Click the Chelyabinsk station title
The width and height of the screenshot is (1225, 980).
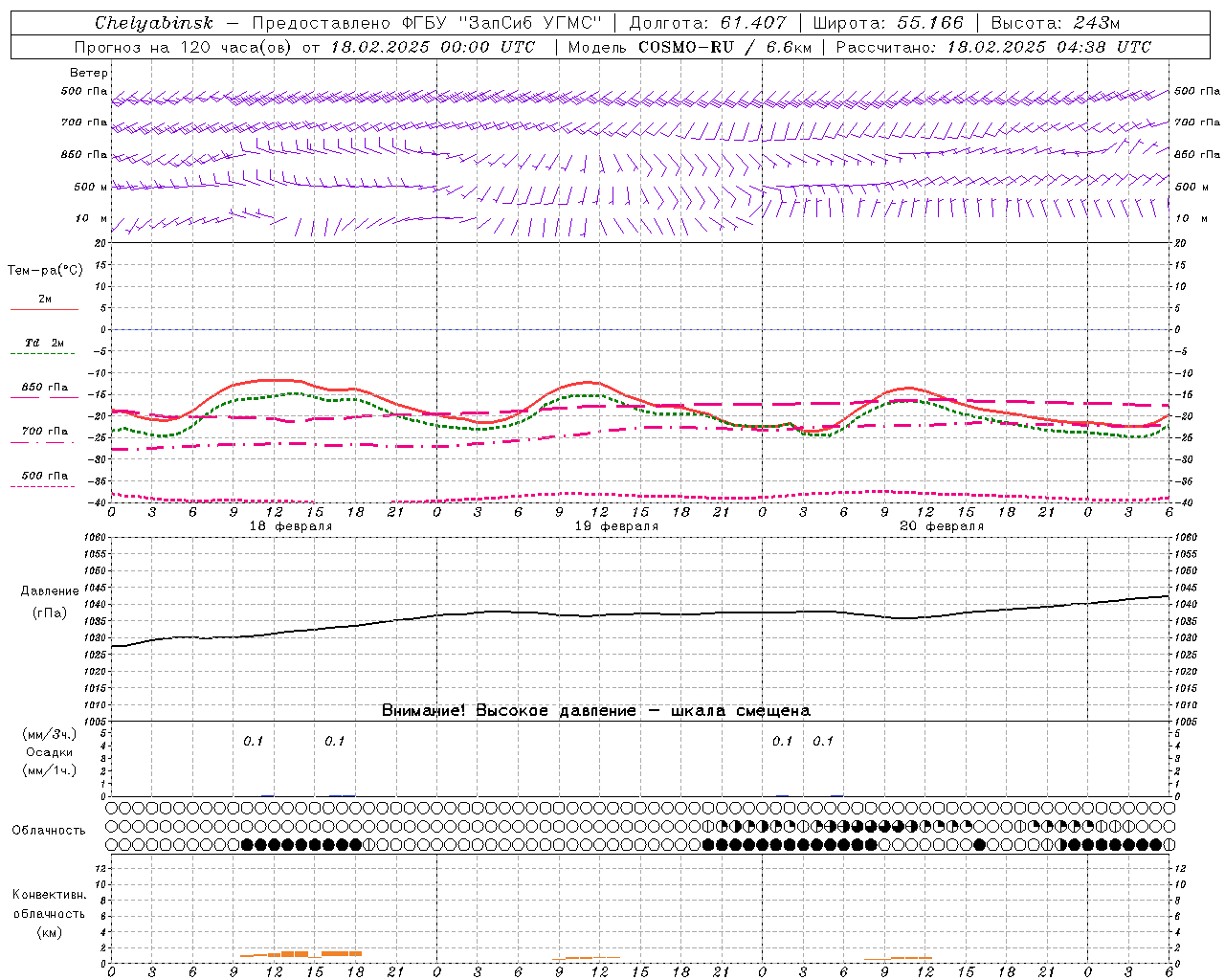click(153, 23)
